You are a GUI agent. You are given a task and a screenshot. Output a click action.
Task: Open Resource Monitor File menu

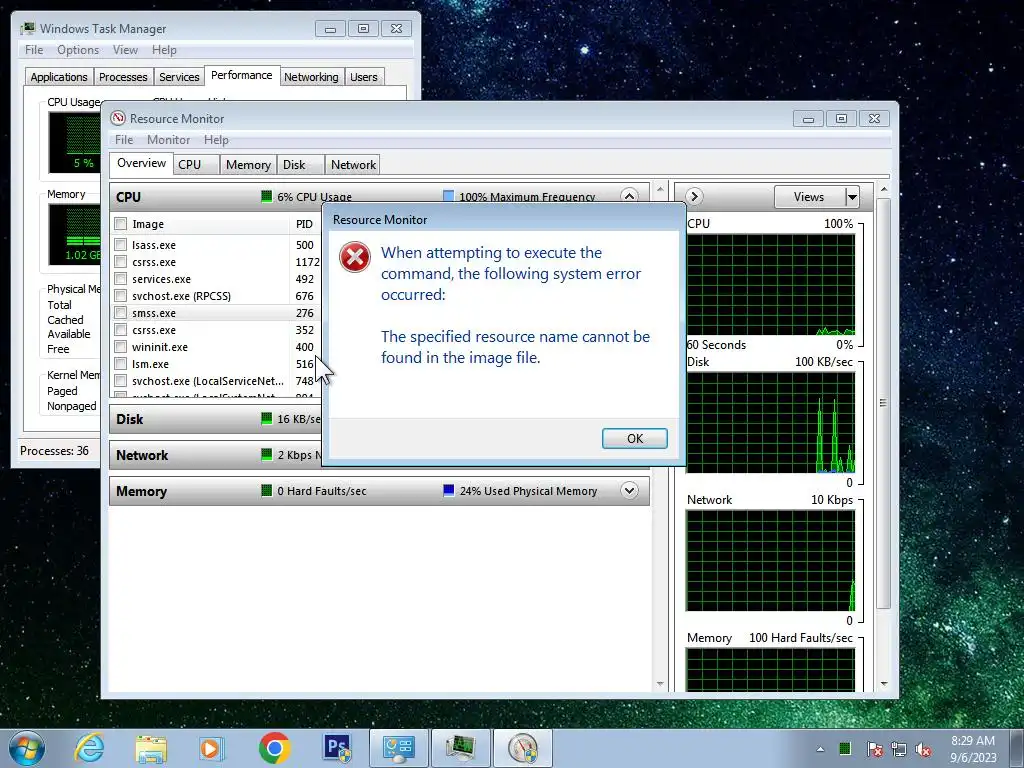pos(124,140)
